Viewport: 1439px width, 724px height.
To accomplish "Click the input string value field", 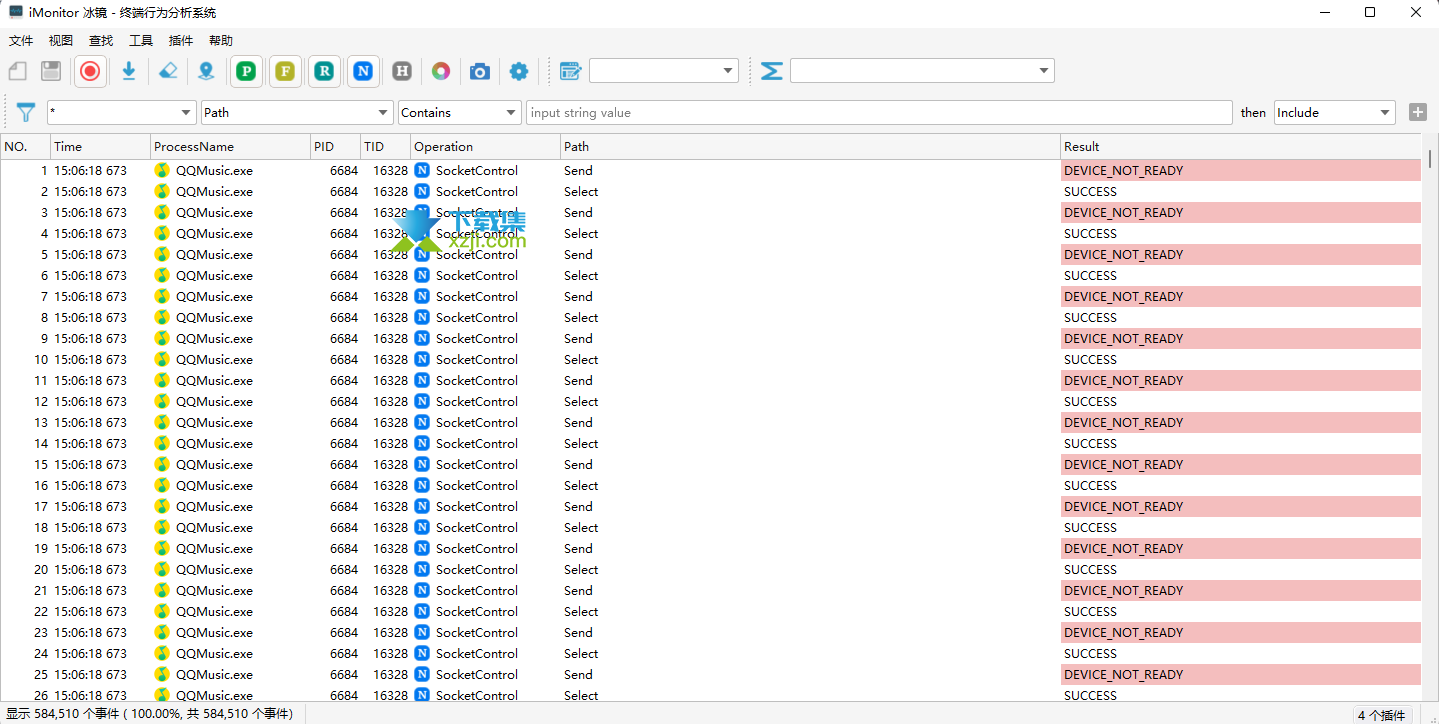I will click(x=879, y=113).
